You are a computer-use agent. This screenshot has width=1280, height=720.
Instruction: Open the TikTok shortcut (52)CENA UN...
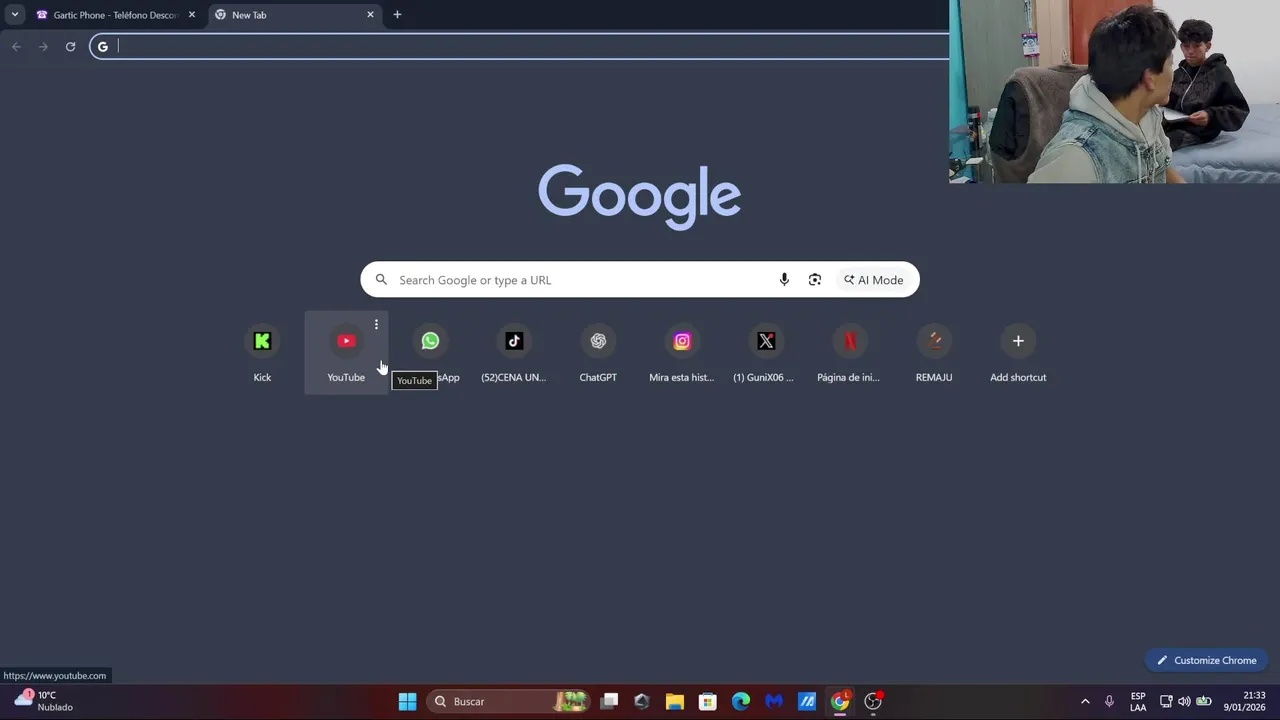514,352
